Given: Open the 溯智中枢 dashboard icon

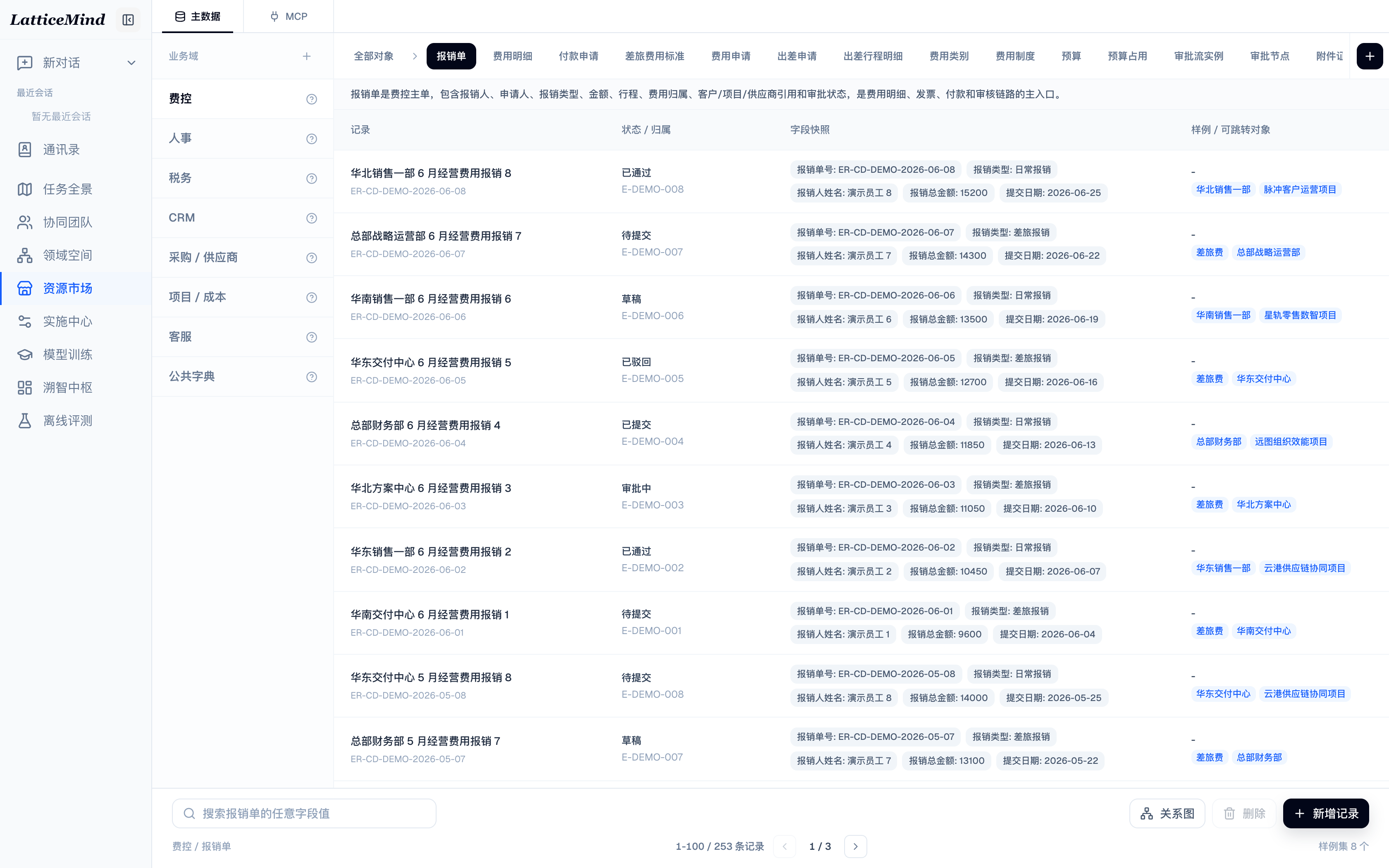Looking at the screenshot, I should tap(25, 388).
